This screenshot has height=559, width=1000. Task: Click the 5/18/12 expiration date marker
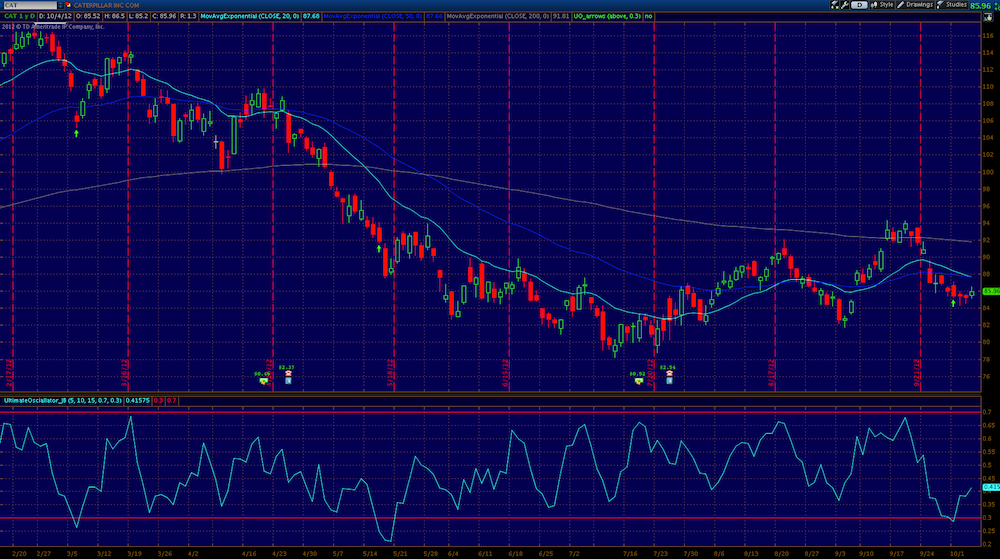[x=390, y=374]
